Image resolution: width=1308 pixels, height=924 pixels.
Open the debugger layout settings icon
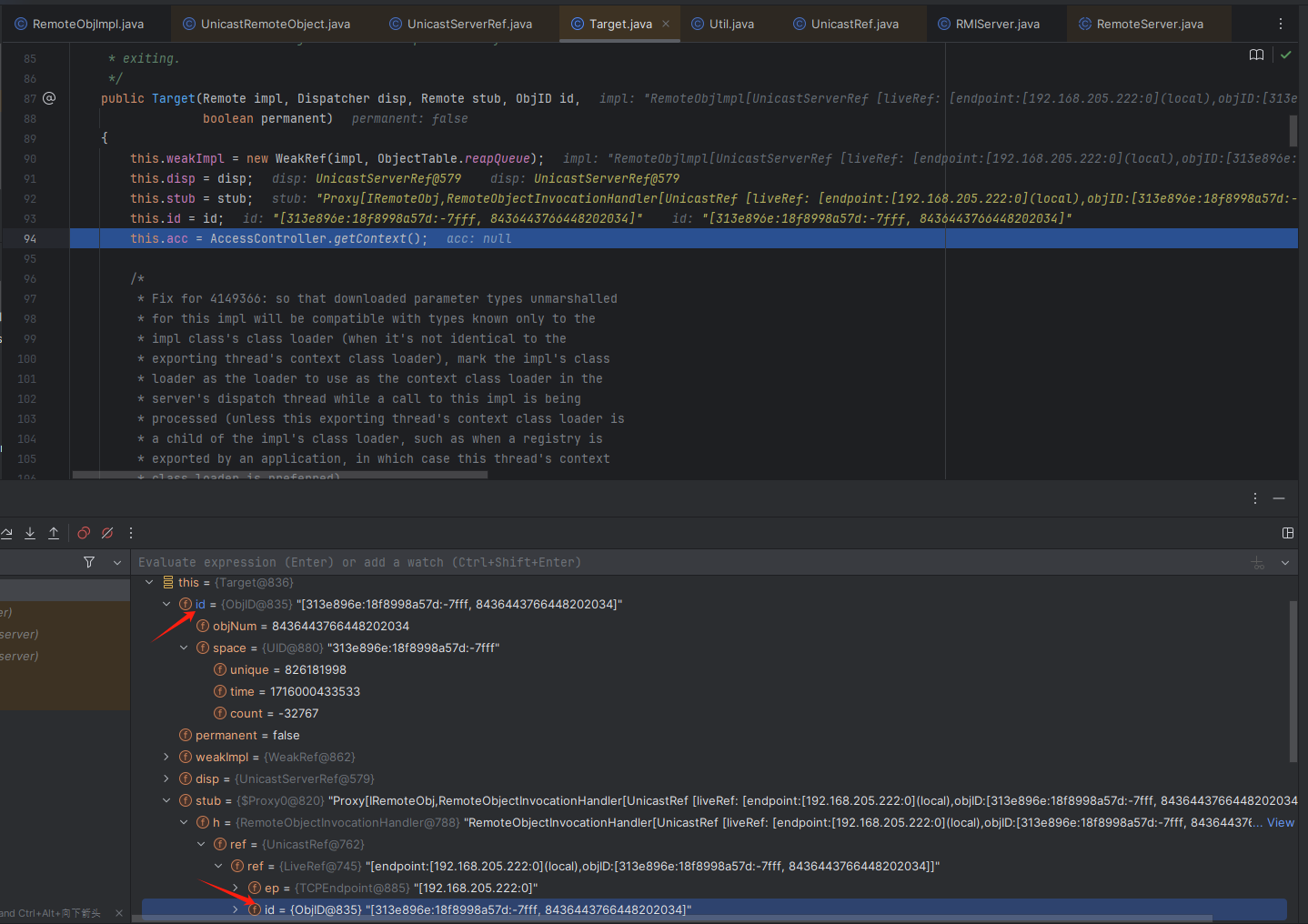pos(1288,533)
